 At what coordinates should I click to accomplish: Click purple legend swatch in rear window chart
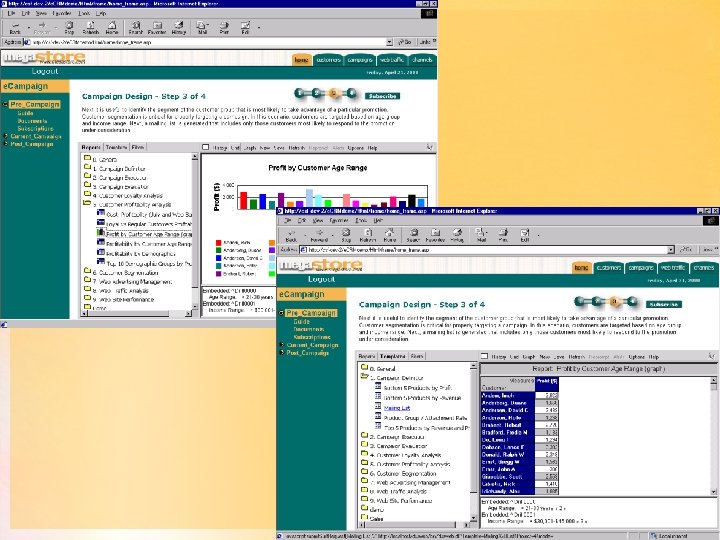[219, 274]
